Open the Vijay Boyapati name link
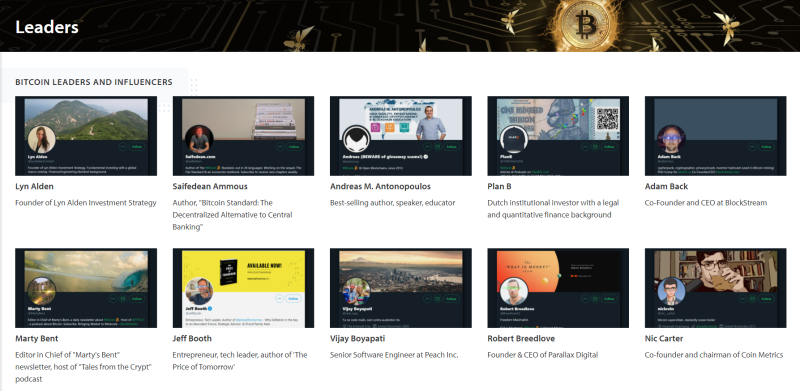This screenshot has height=391, width=800. tap(358, 338)
